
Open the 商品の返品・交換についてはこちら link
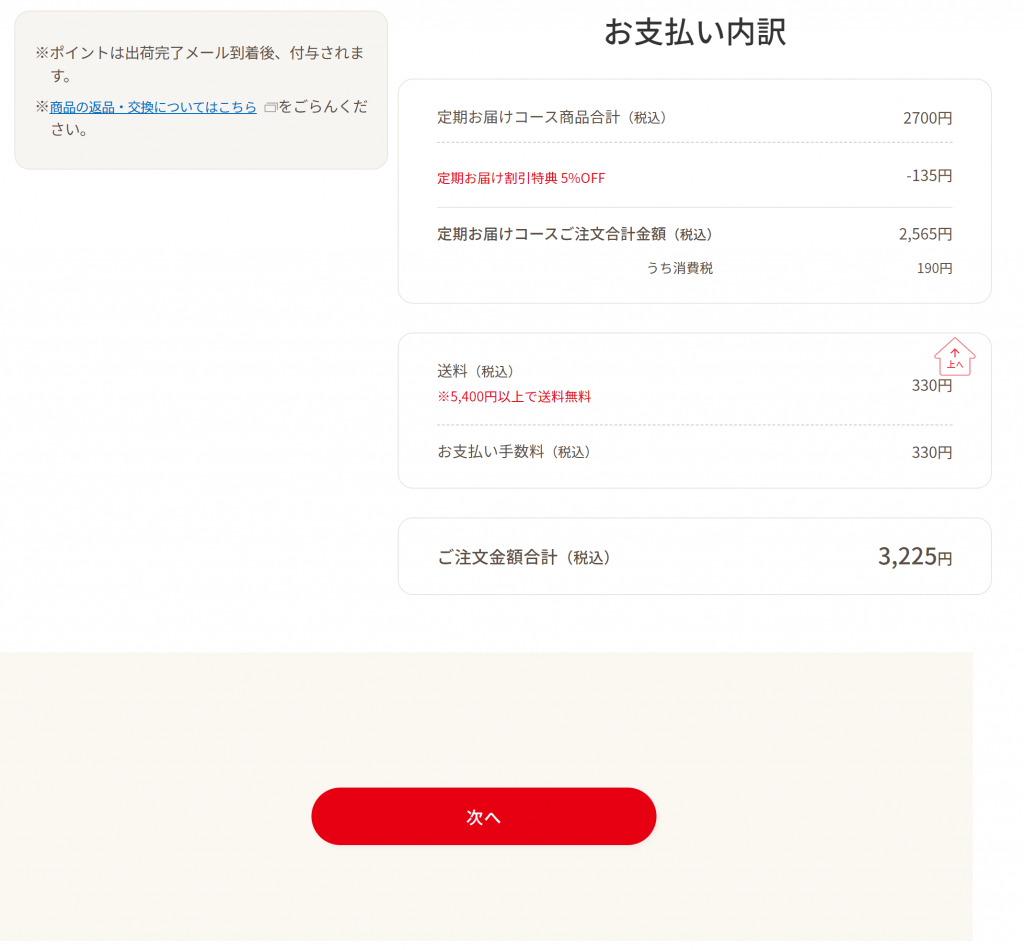[x=153, y=107]
